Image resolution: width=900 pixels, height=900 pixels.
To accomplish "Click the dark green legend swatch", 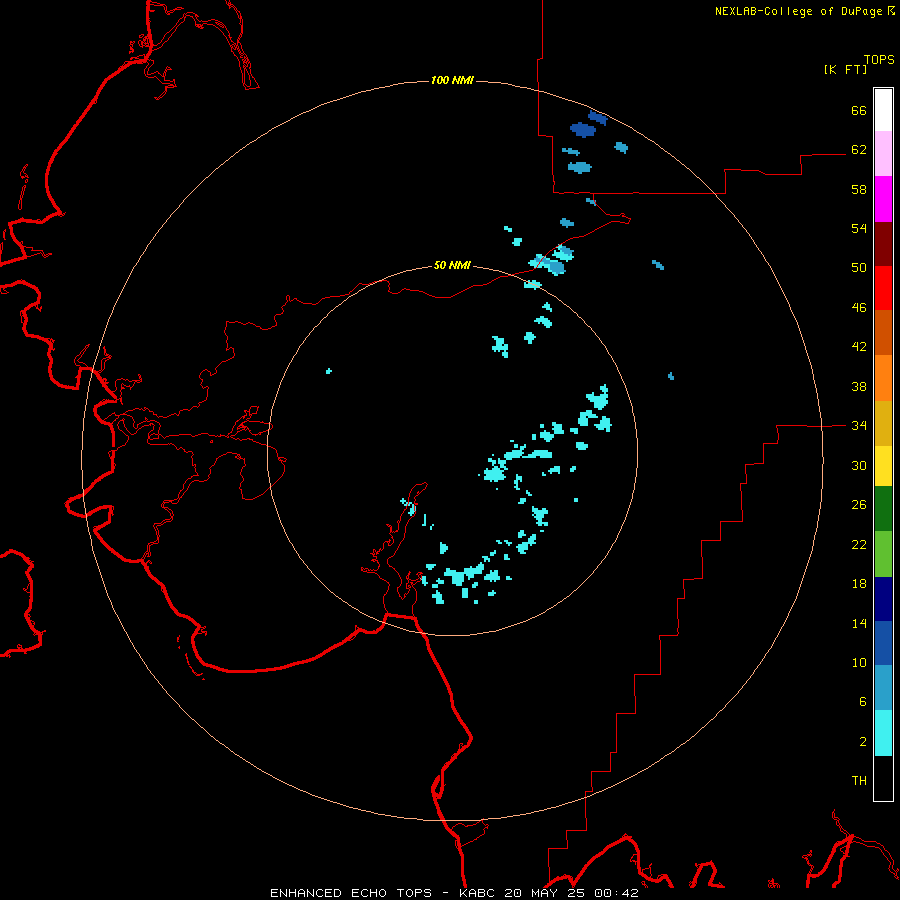I will (883, 509).
